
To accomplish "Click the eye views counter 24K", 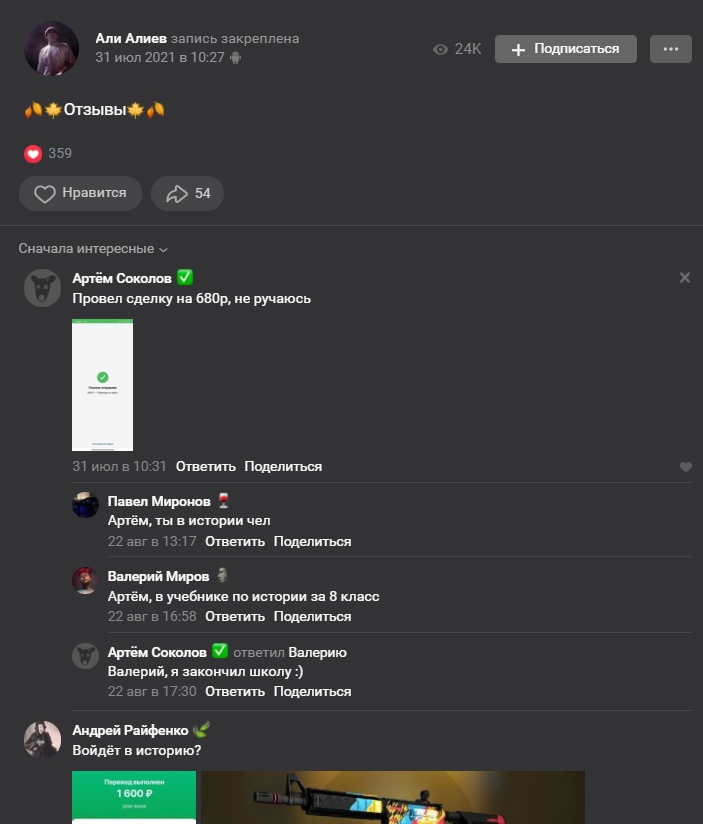I will pyautogui.click(x=457, y=49).
